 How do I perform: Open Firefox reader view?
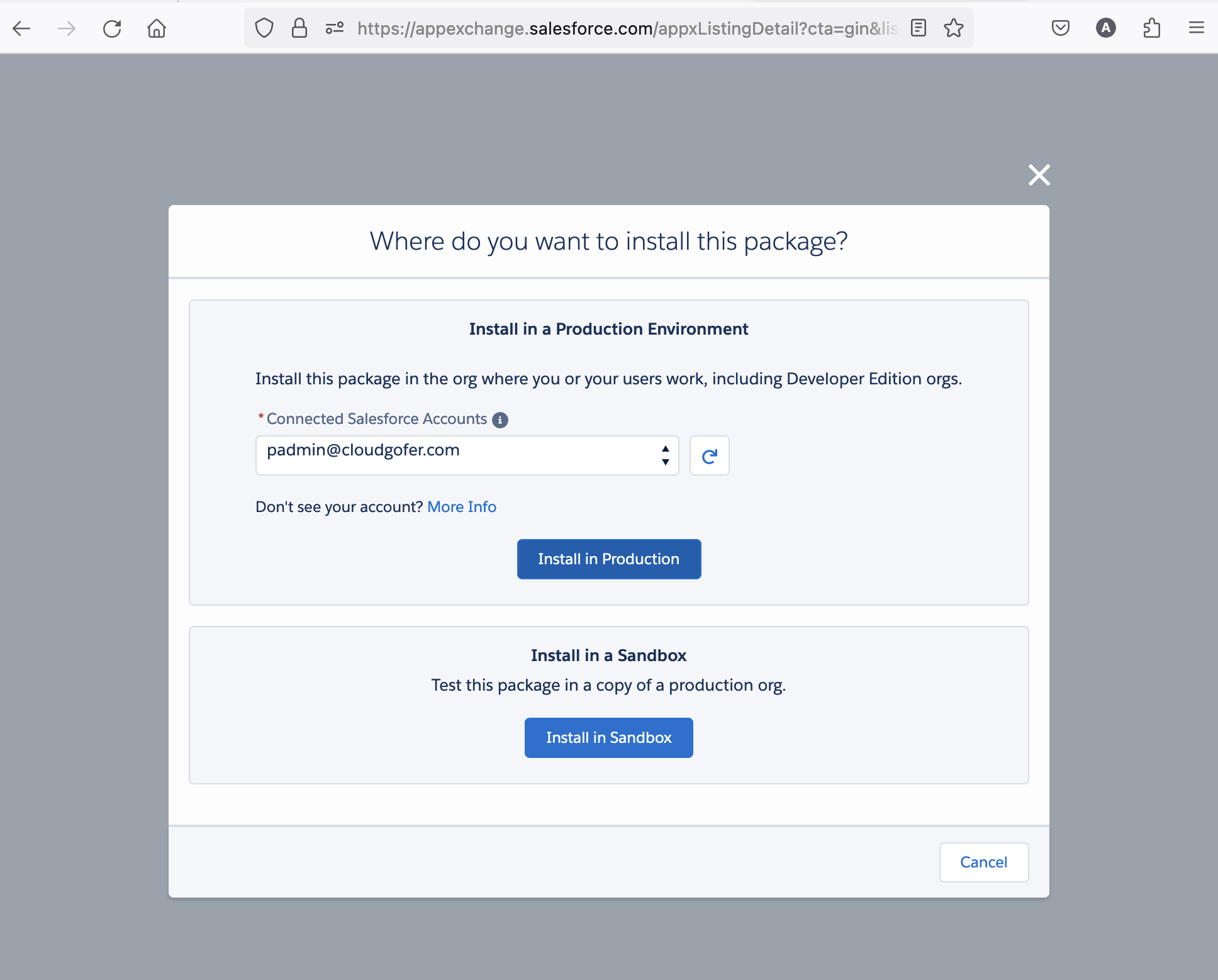919,28
